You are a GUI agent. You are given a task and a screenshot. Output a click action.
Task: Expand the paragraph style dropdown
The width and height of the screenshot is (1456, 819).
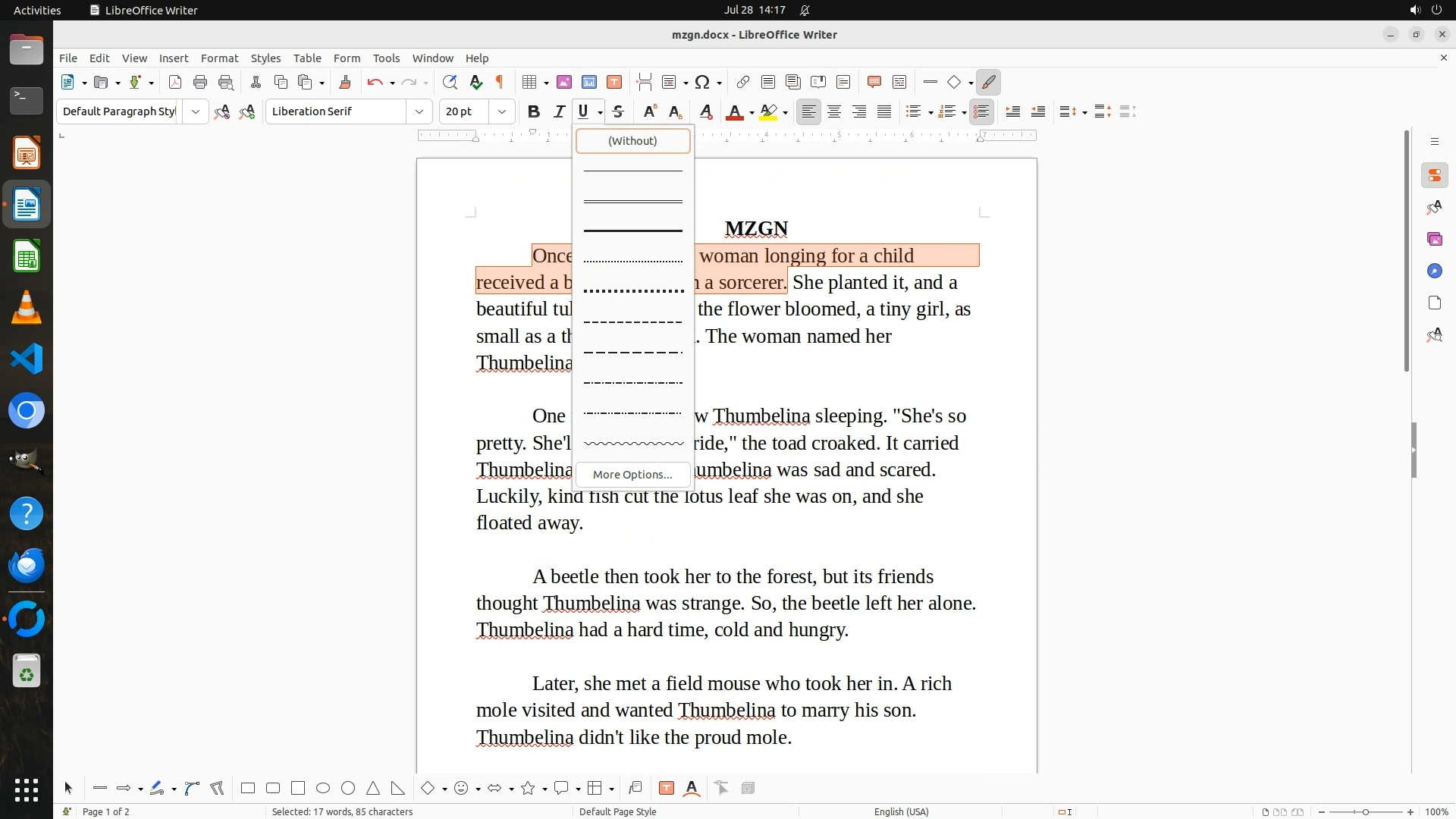(x=195, y=111)
